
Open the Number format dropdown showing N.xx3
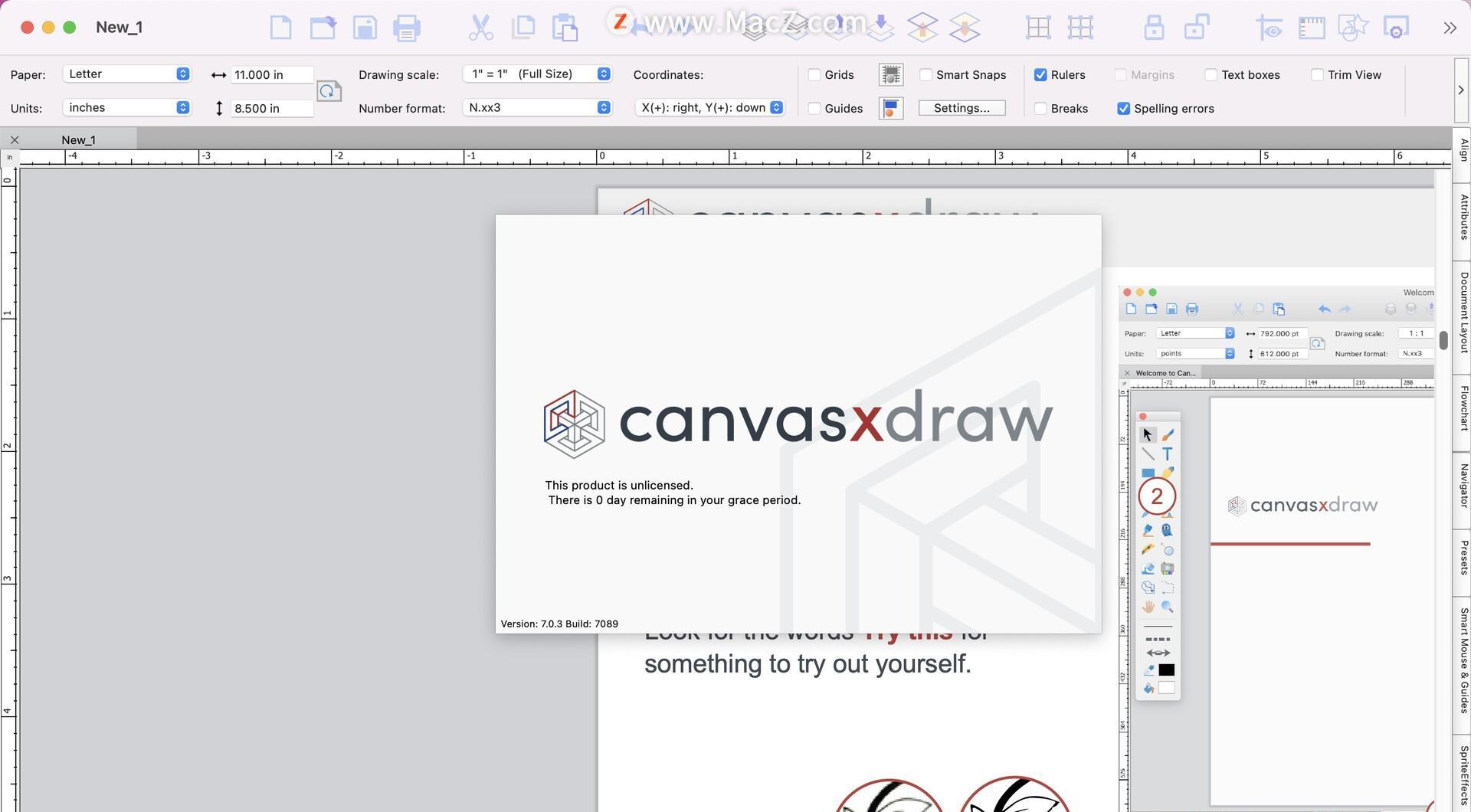click(537, 107)
